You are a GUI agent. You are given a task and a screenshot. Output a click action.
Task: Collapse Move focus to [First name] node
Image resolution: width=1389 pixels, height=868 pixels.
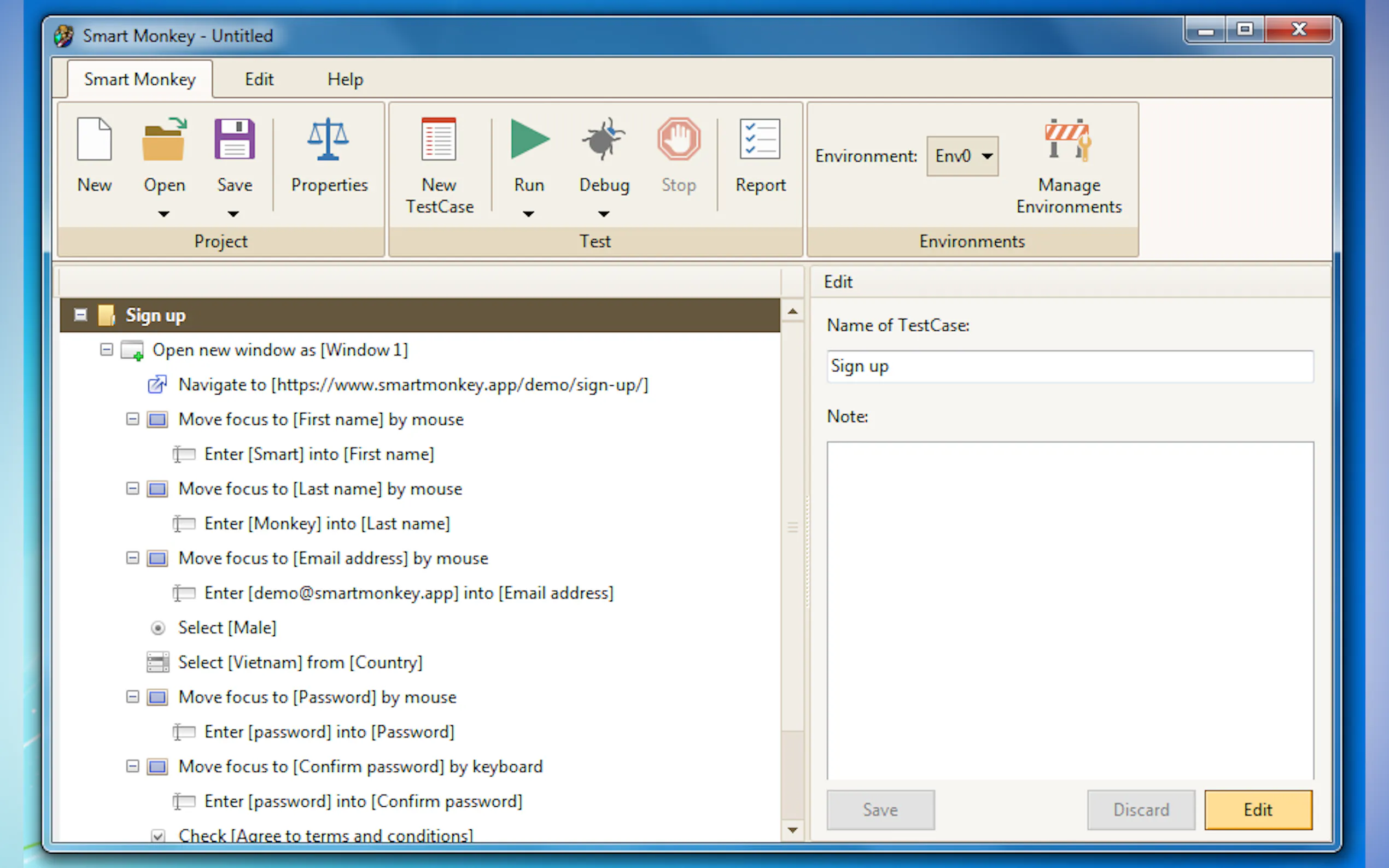pyautogui.click(x=133, y=419)
